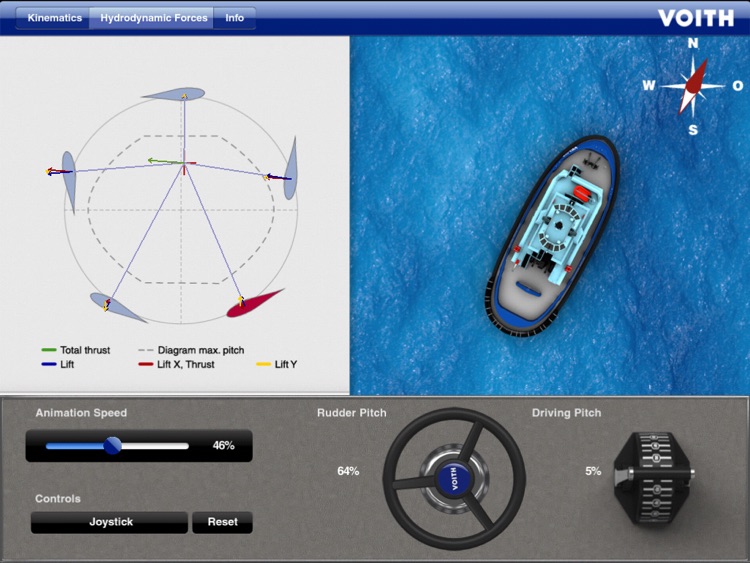Click the Animation Speed slider track
Image resolution: width=750 pixels, height=563 pixels.
pyautogui.click(x=117, y=446)
